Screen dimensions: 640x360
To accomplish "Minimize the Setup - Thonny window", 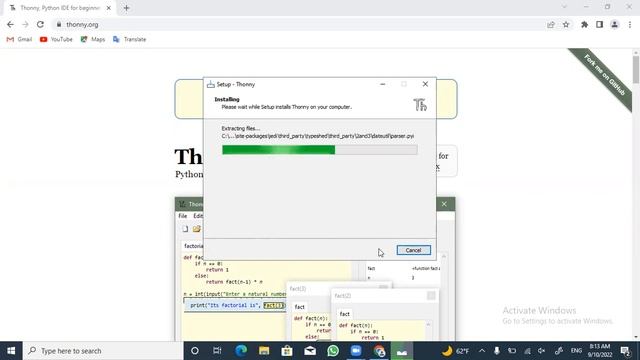I will pyautogui.click(x=382, y=84).
